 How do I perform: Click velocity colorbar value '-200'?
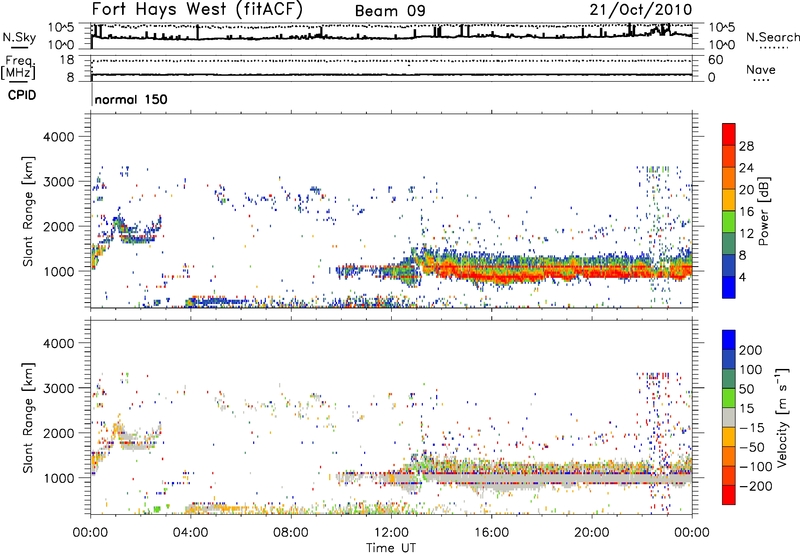click(x=754, y=486)
